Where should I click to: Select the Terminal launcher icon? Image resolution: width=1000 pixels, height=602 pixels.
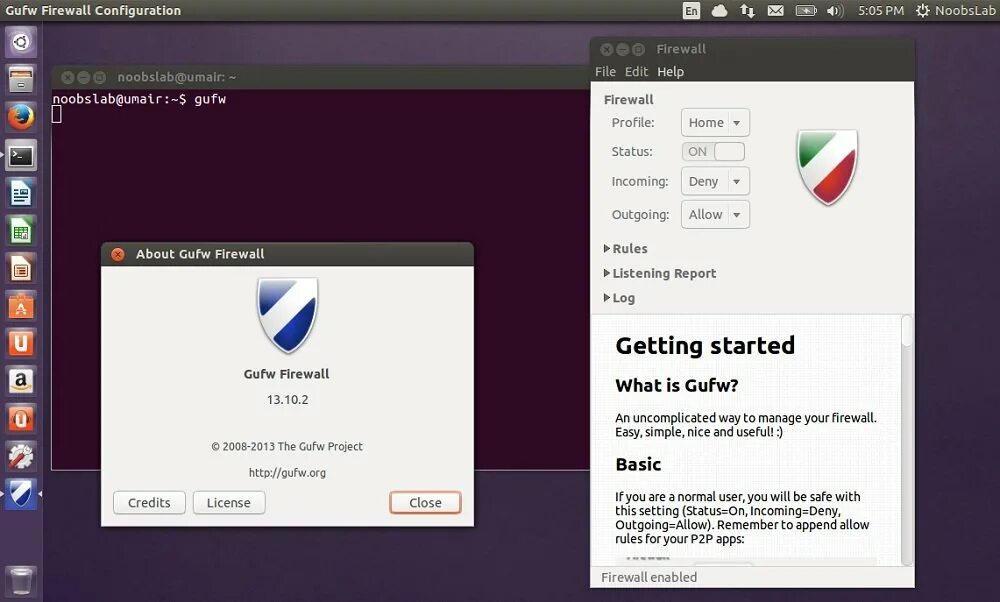tap(21, 156)
